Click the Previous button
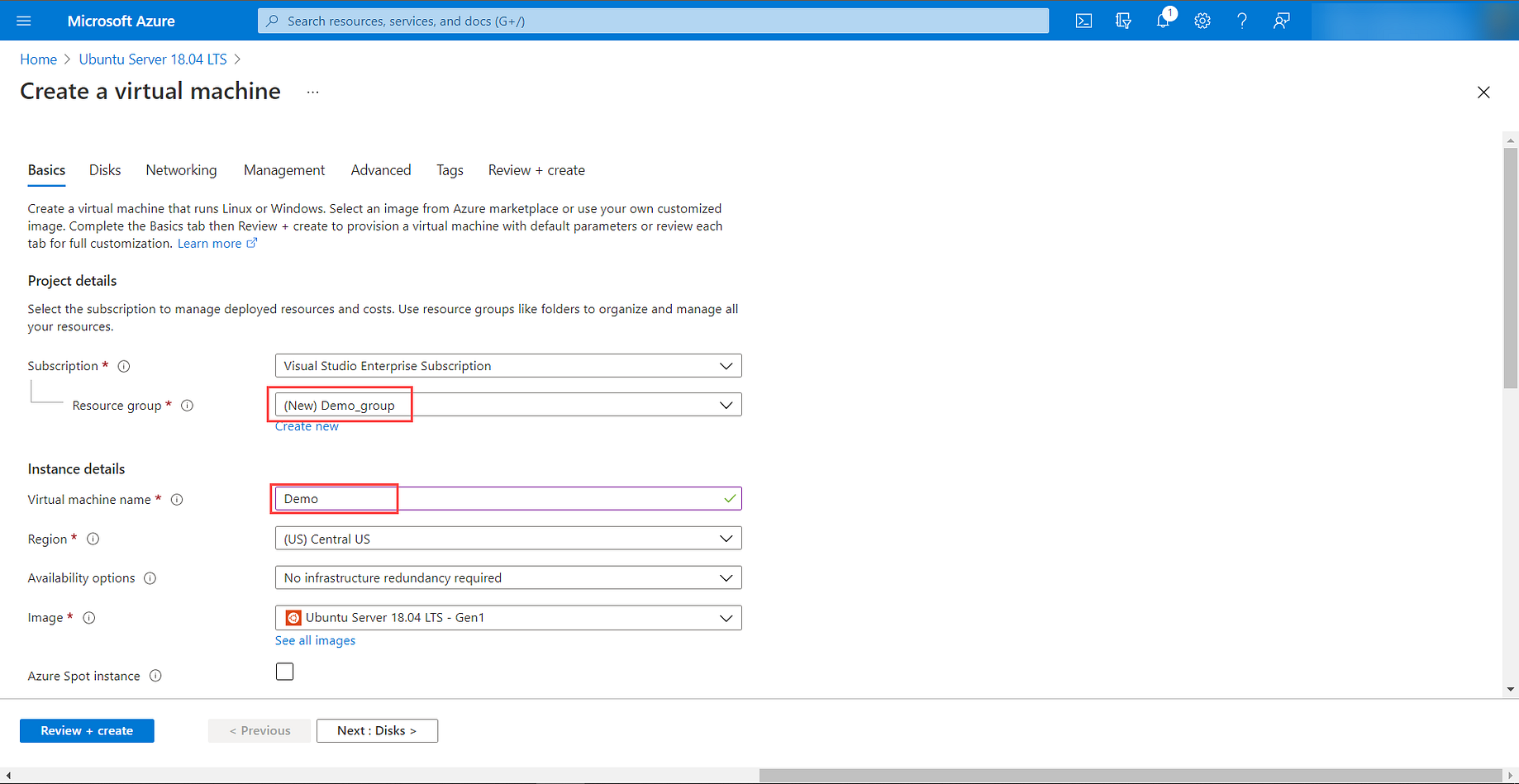Image resolution: width=1519 pixels, height=784 pixels. tap(260, 731)
